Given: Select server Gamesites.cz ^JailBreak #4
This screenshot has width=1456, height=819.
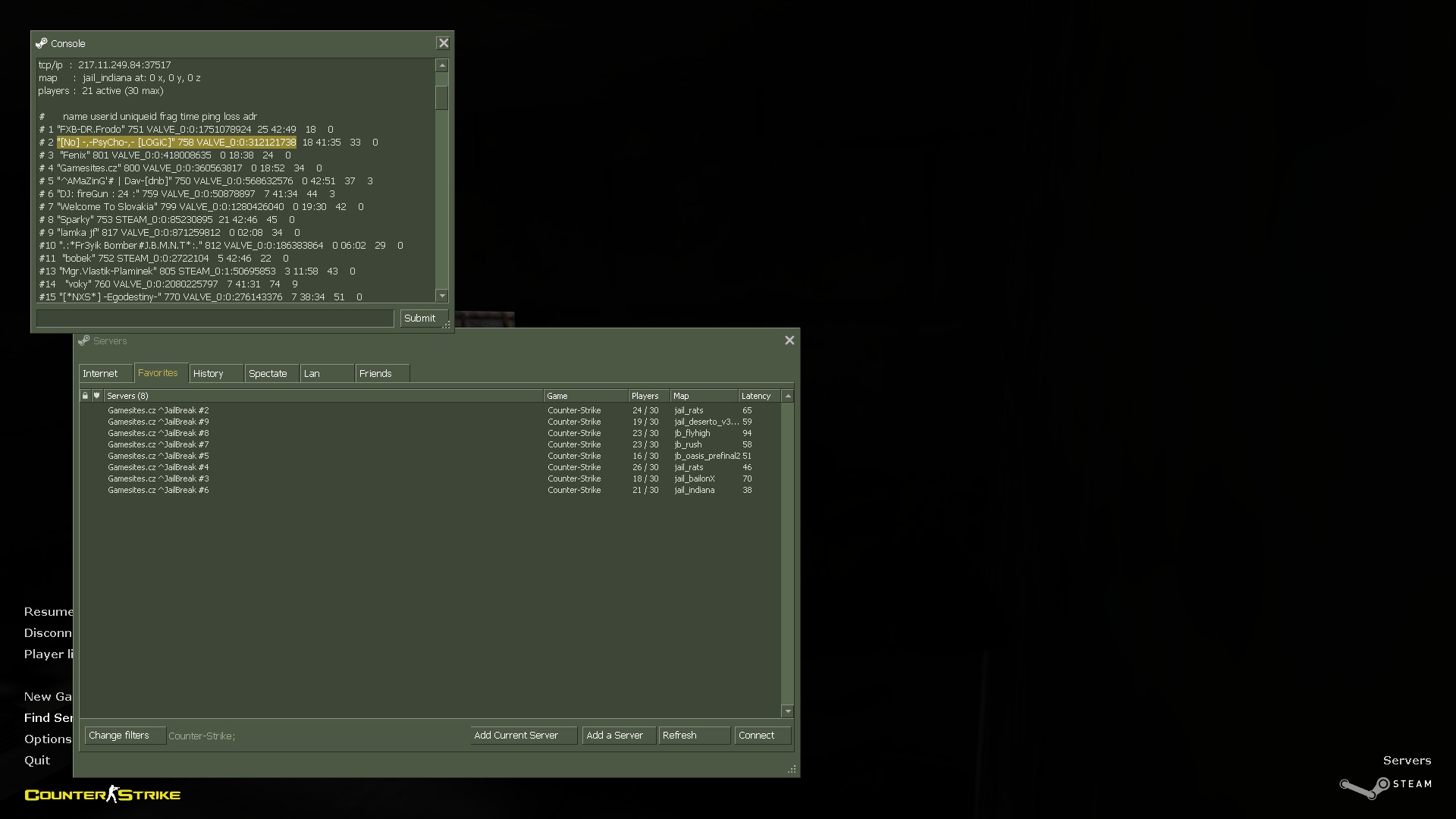Looking at the screenshot, I should coord(430,467).
